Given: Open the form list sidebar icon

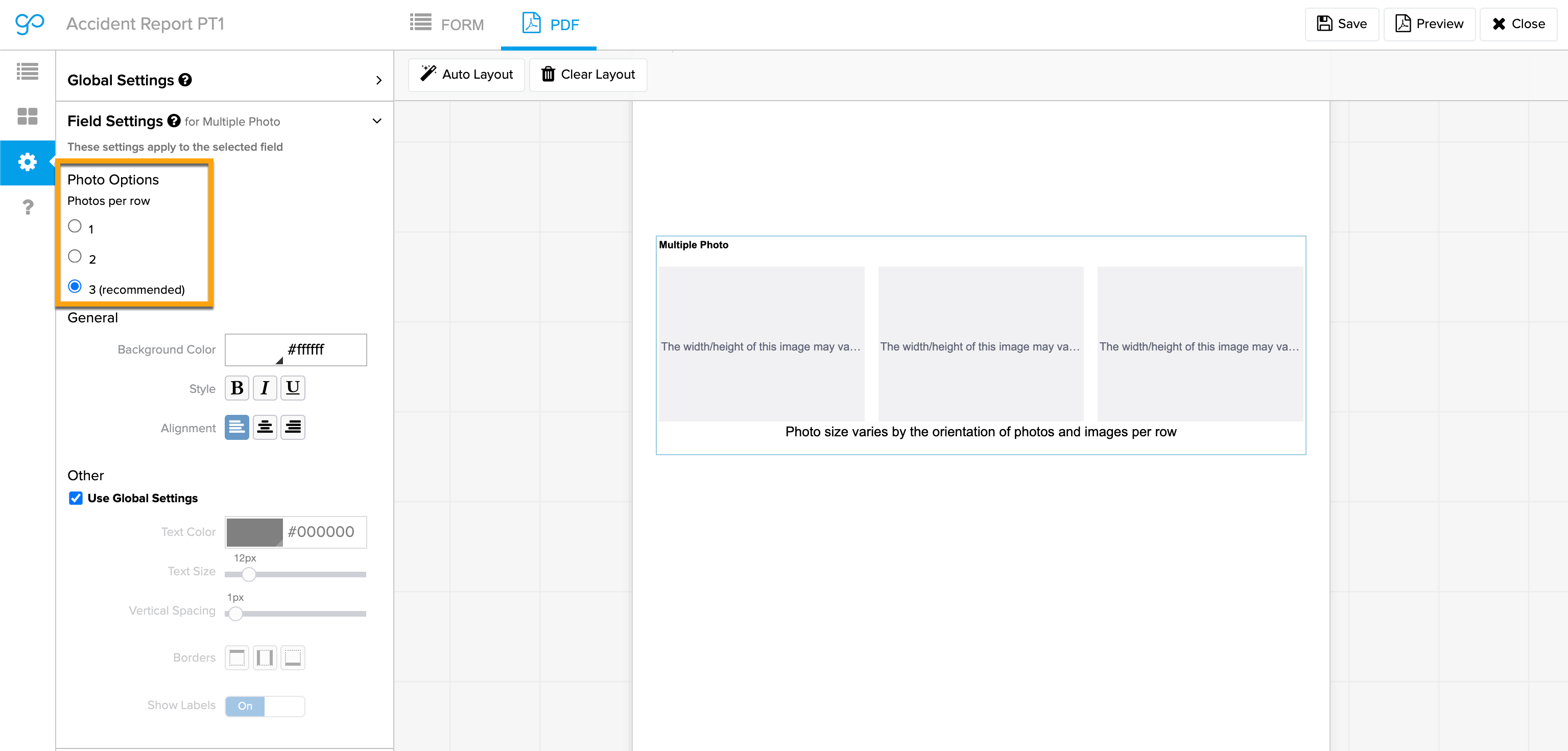Looking at the screenshot, I should [x=28, y=71].
